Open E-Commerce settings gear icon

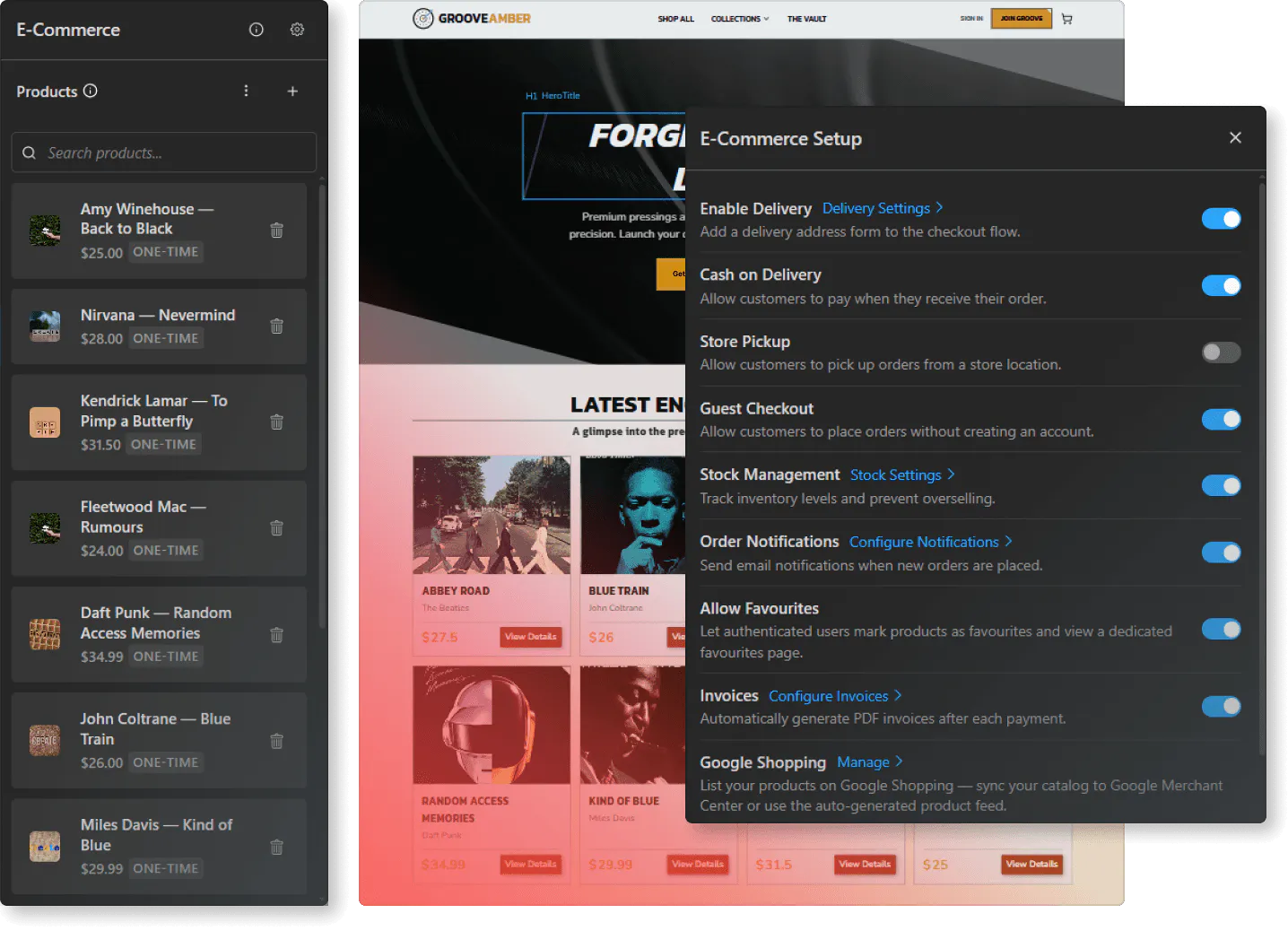[297, 30]
